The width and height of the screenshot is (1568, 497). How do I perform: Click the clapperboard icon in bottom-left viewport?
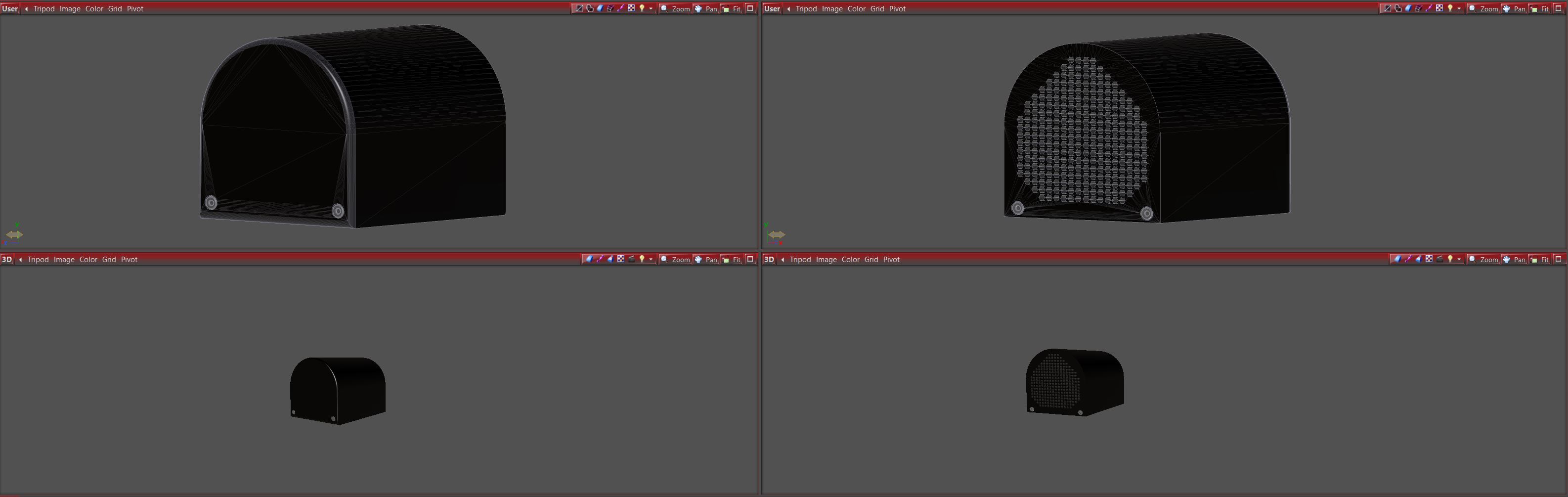pos(631,260)
